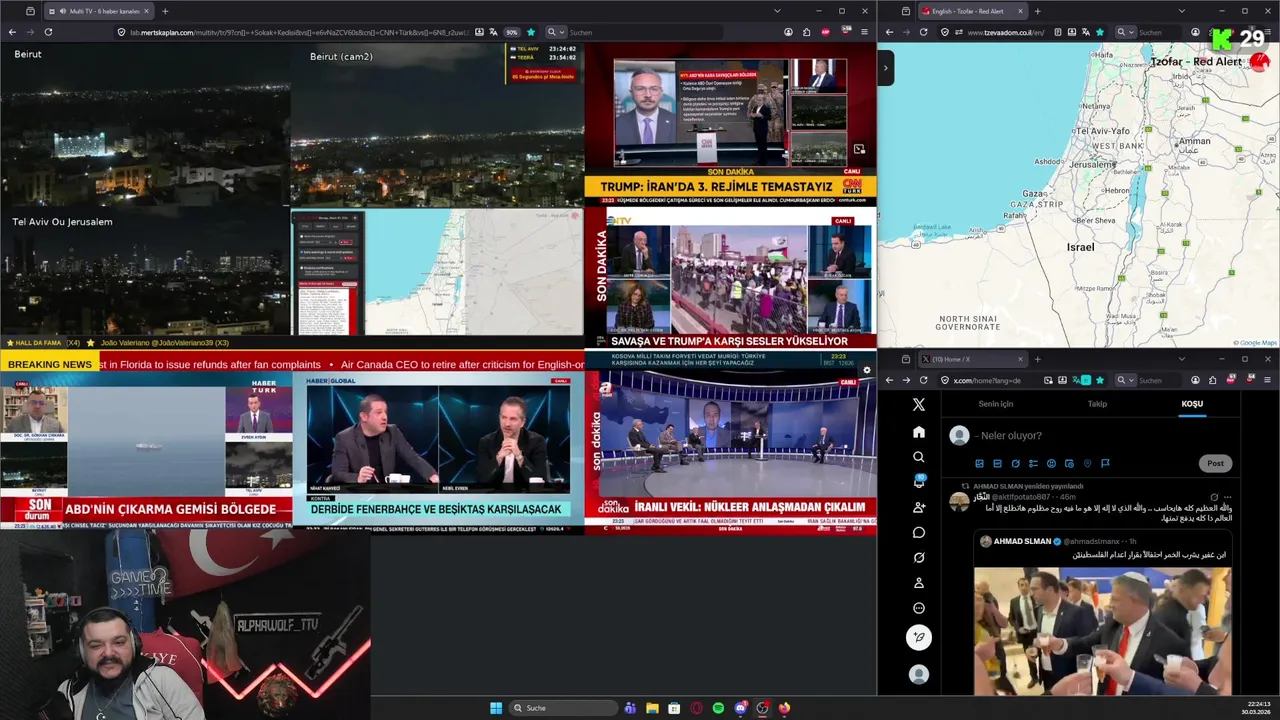Open chat messages in X sidebar
The image size is (1280, 720).
point(919,532)
